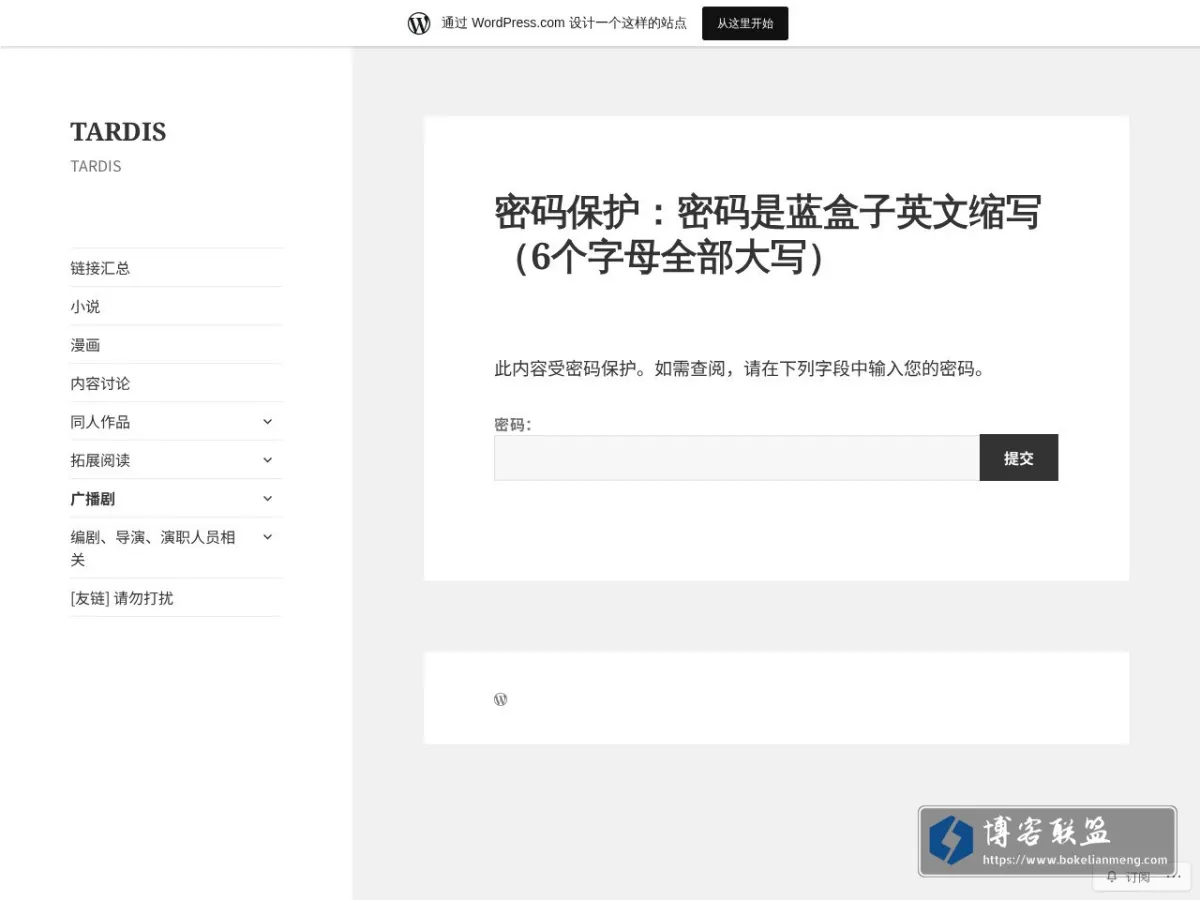Screen dimensions: 1200x900
Task: Click the 从这里开始 button
Action: coord(745,23)
